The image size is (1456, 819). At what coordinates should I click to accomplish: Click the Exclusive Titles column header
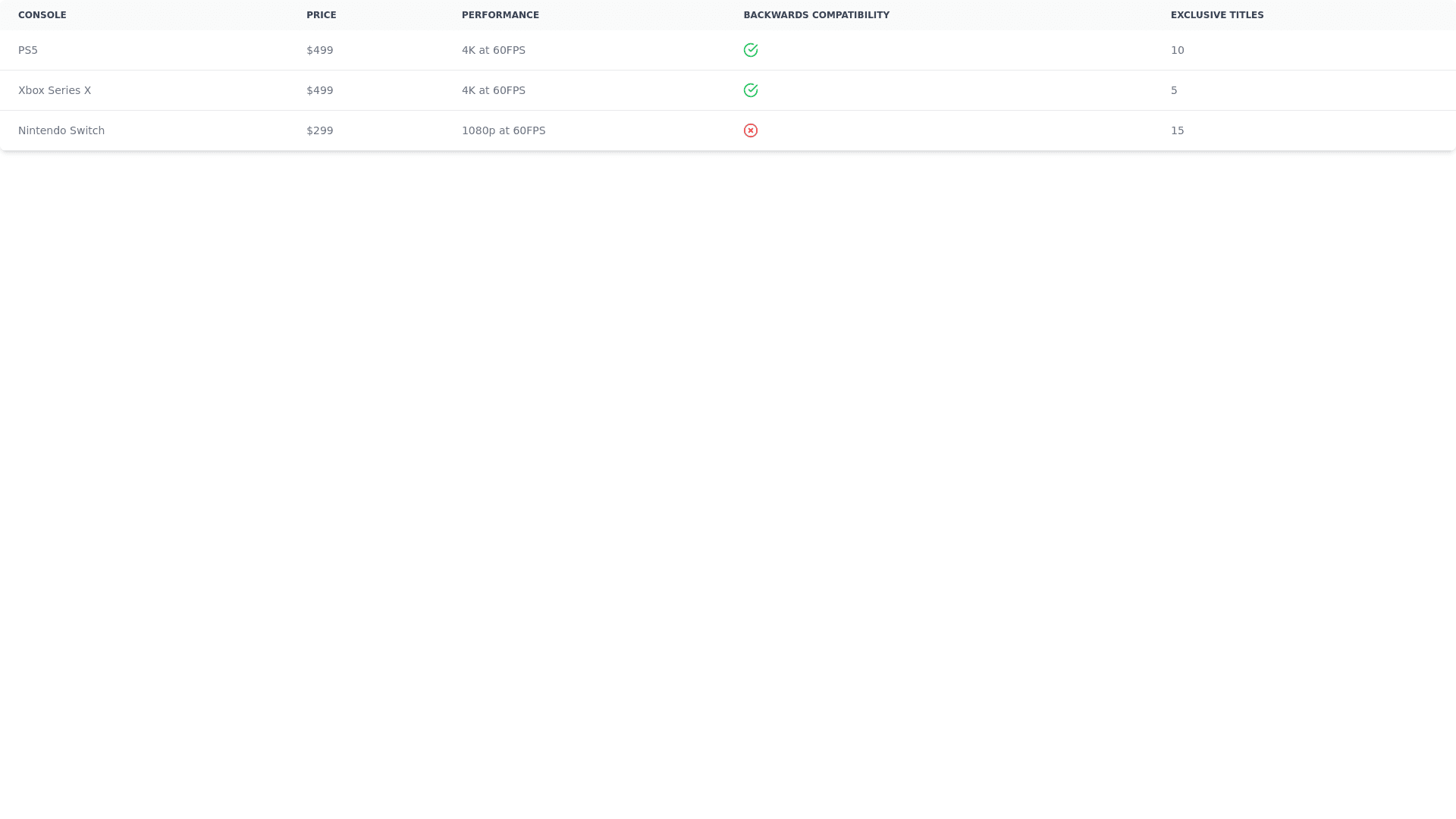[1217, 15]
